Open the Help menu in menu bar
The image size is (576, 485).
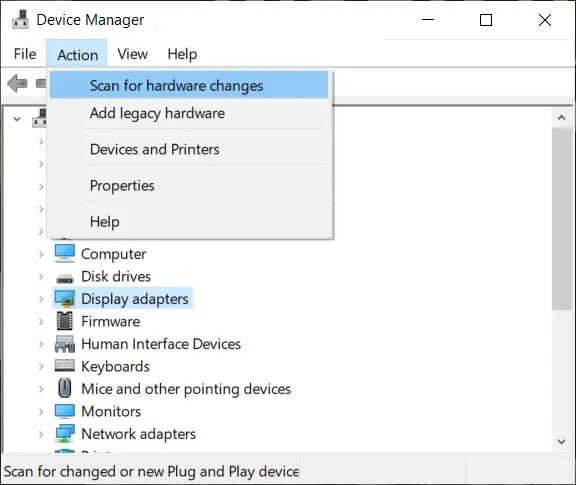coord(182,54)
